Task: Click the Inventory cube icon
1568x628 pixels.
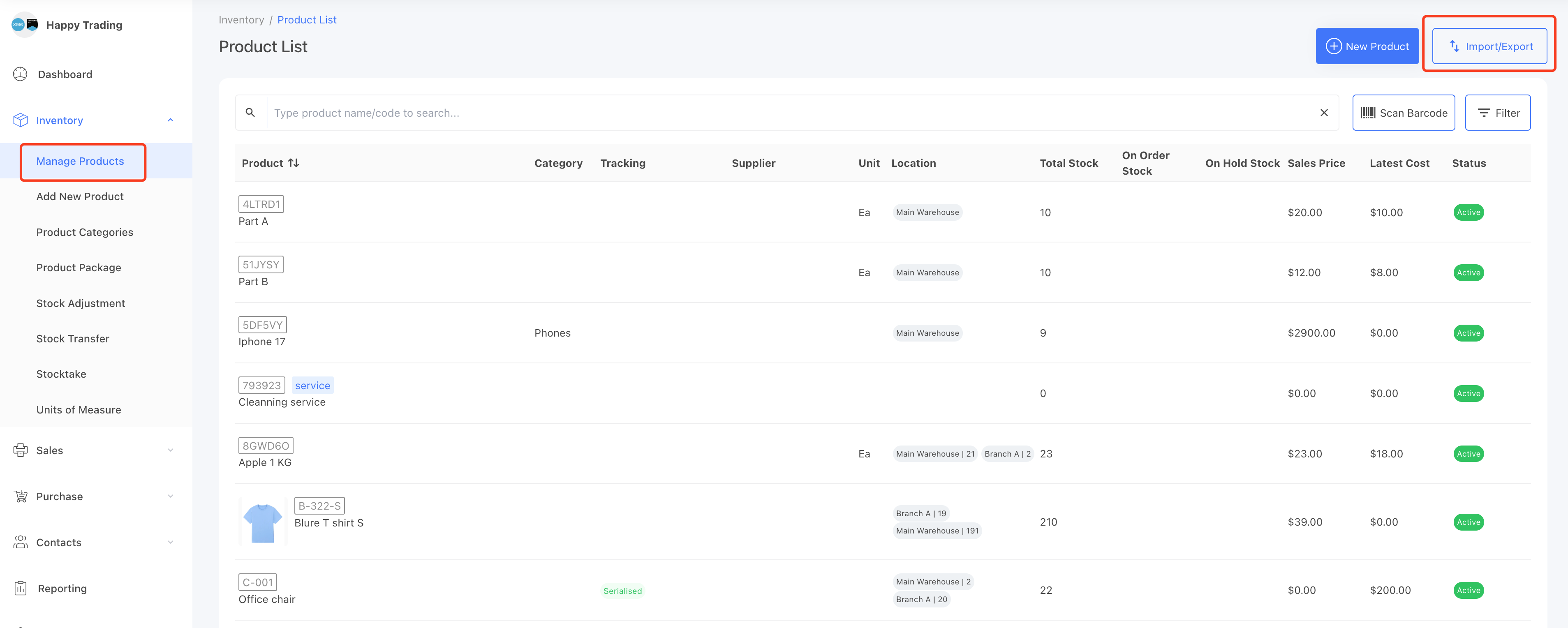Action: coord(20,120)
